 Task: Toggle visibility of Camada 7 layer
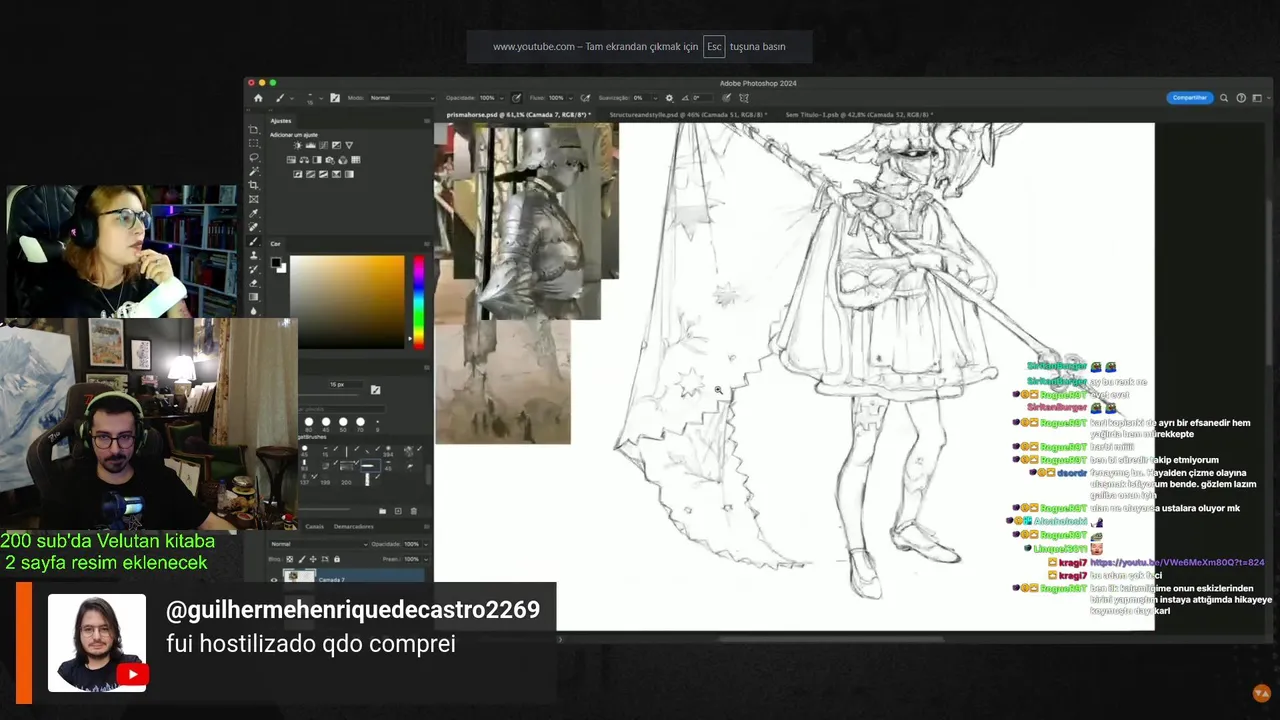coord(274,580)
